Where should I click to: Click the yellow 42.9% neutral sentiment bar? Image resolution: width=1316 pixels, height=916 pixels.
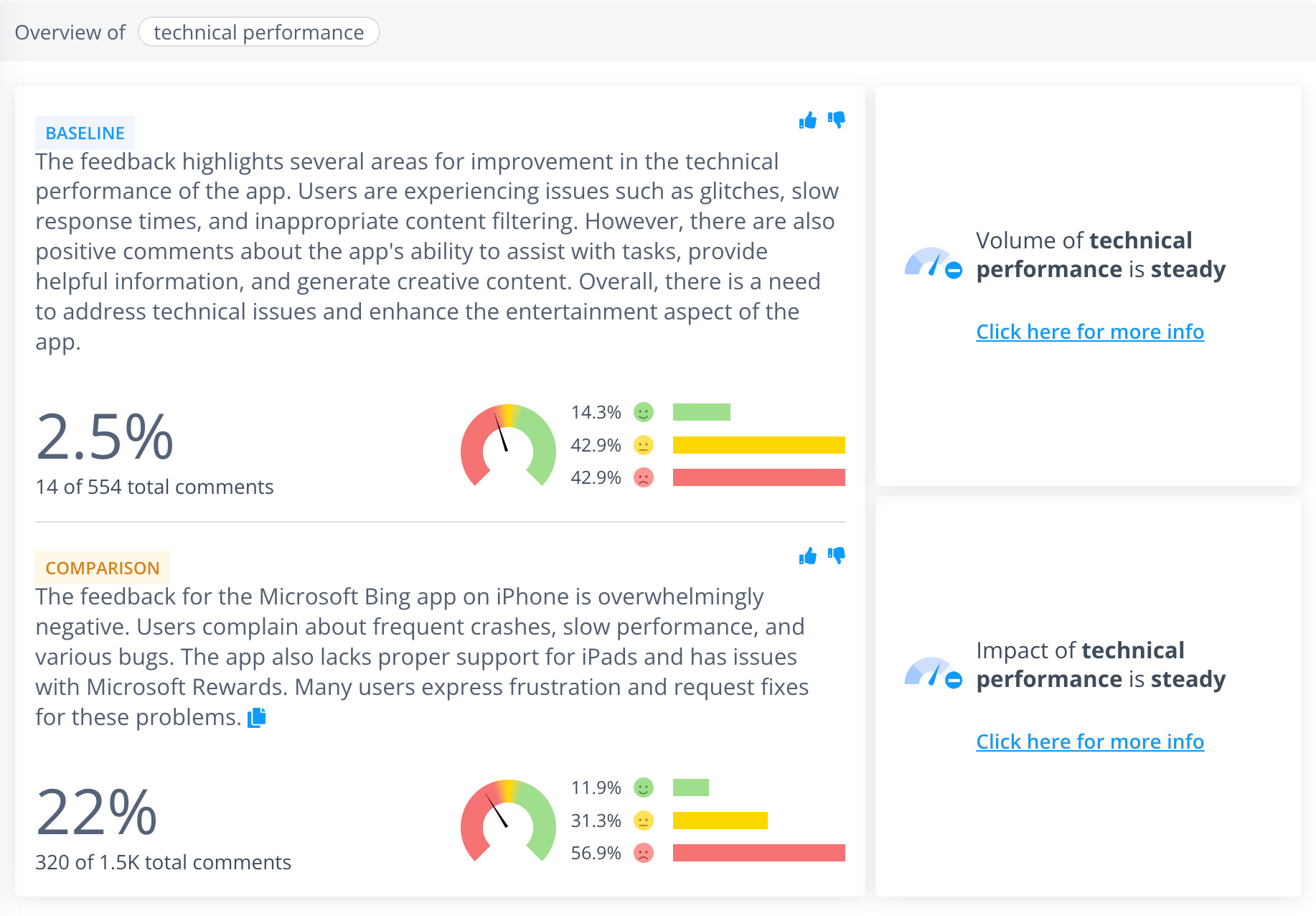click(x=757, y=445)
